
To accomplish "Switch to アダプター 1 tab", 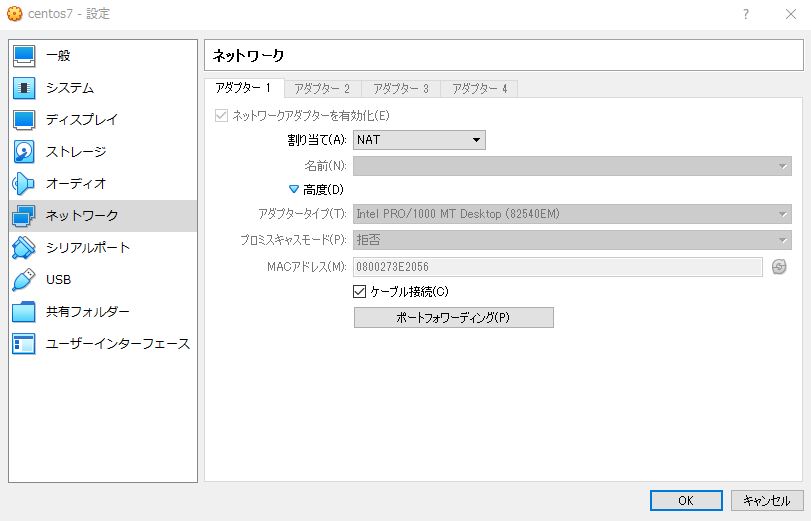I will pyautogui.click(x=244, y=88).
